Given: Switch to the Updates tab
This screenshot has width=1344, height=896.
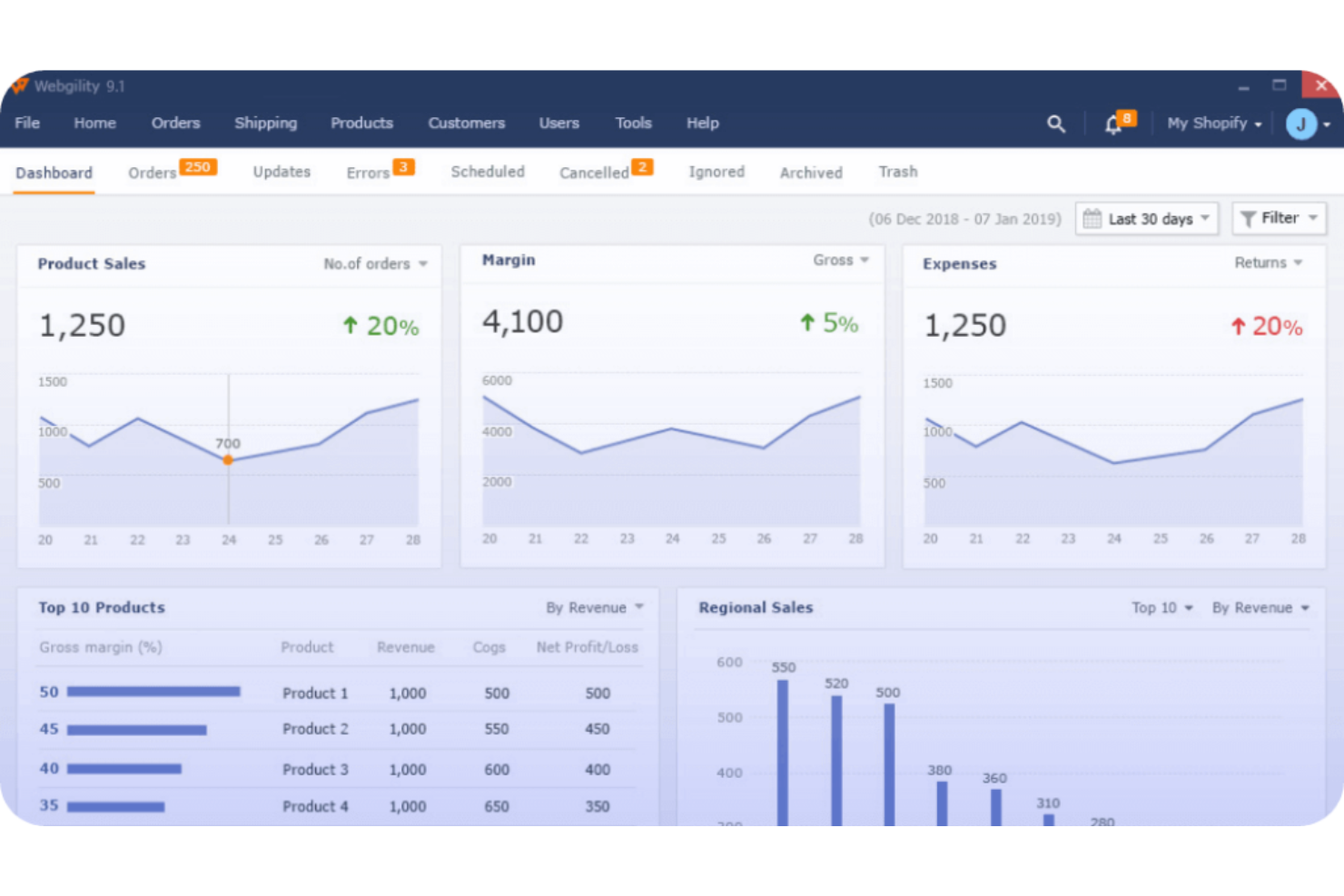Looking at the screenshot, I should coord(282,172).
